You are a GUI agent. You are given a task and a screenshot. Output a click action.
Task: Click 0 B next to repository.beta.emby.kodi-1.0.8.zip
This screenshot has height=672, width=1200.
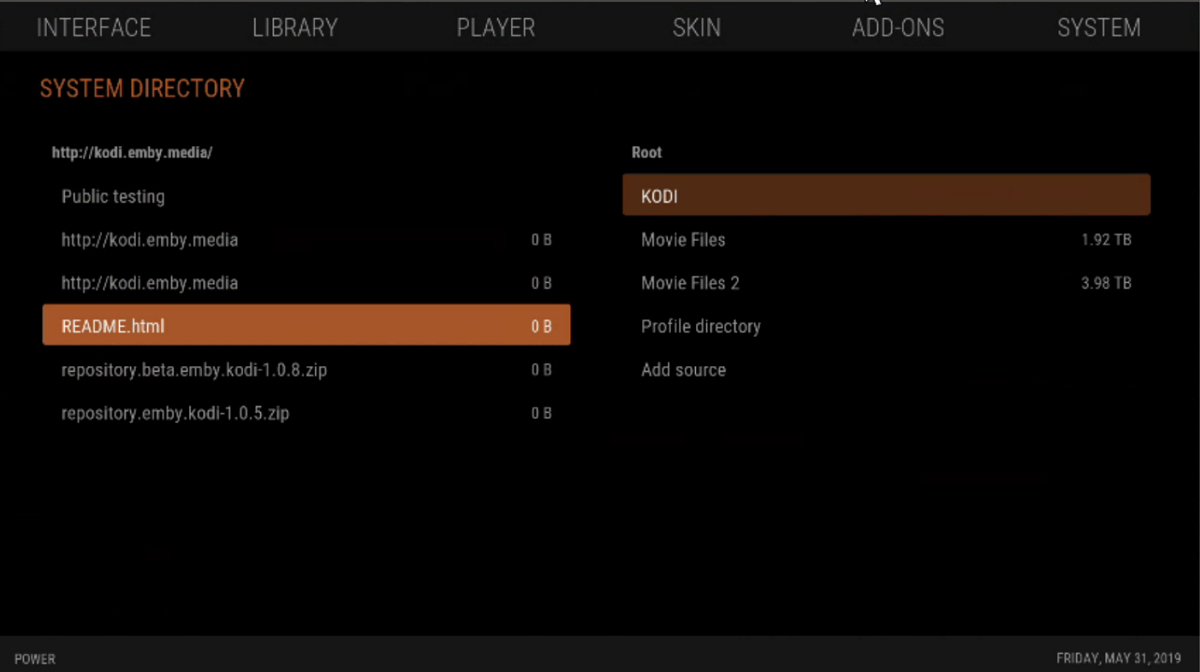[541, 370]
